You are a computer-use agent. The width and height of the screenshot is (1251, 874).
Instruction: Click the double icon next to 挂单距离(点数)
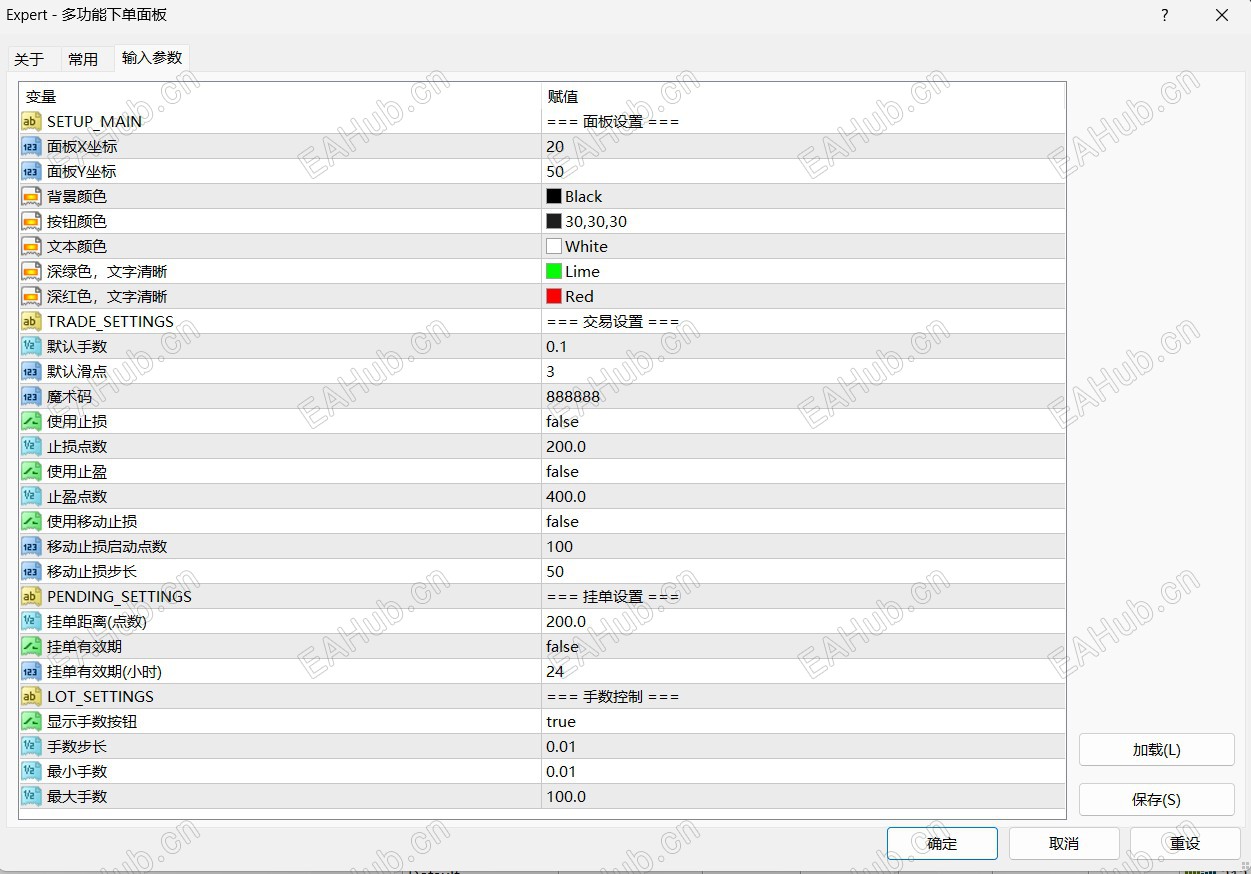pyautogui.click(x=31, y=621)
